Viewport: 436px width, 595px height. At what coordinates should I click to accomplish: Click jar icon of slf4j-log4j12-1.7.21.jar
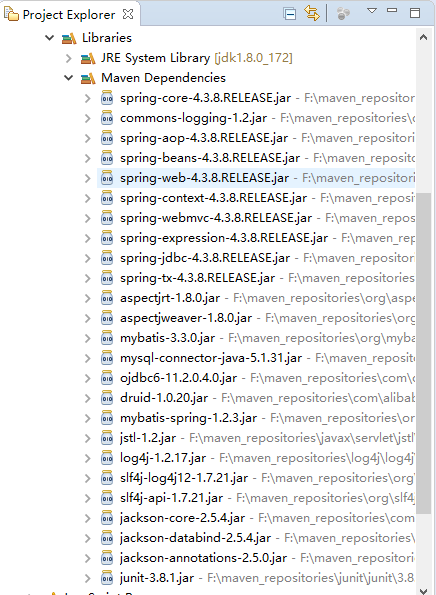click(107, 478)
